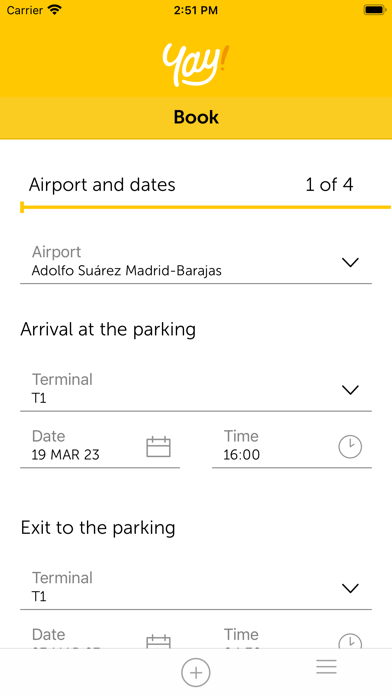Tap the Book title bar
The image size is (392, 696).
click(x=196, y=118)
